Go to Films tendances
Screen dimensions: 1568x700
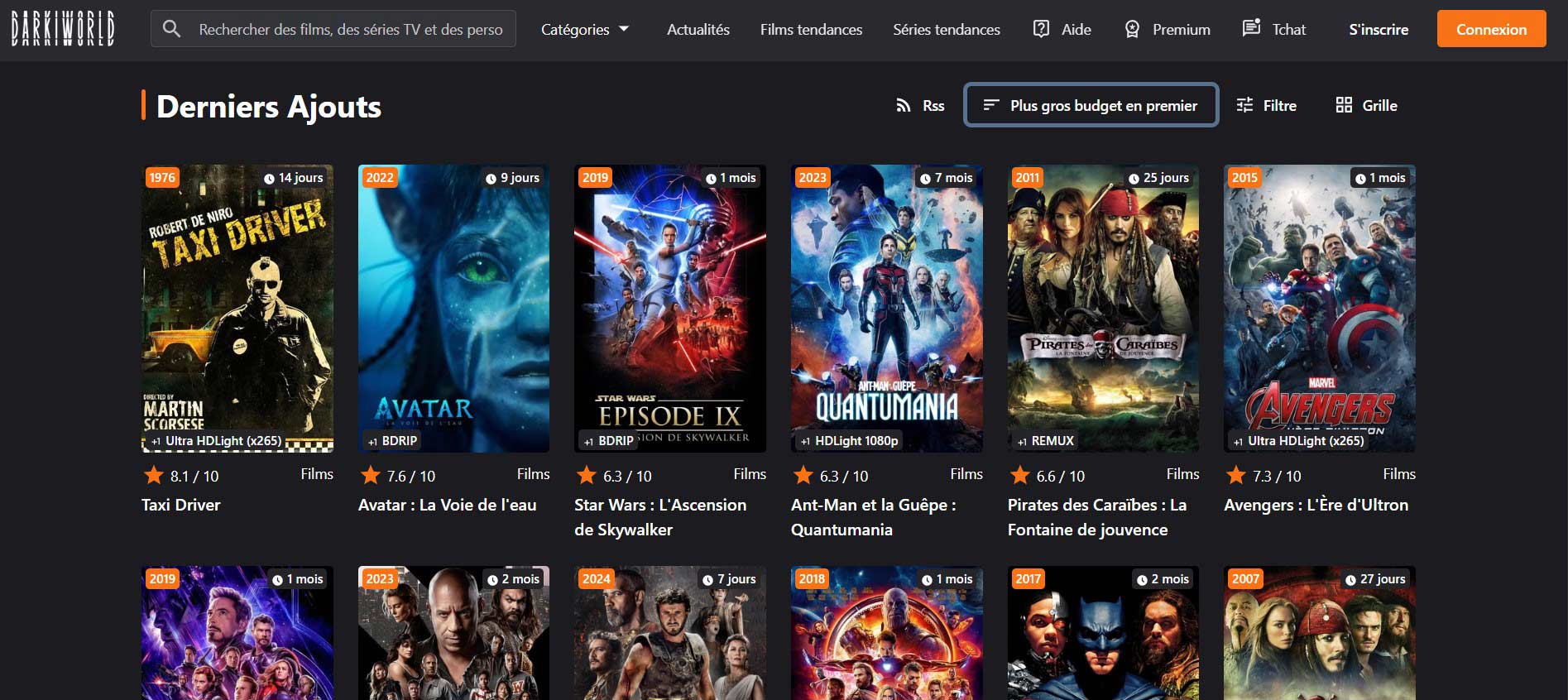pyautogui.click(x=811, y=29)
